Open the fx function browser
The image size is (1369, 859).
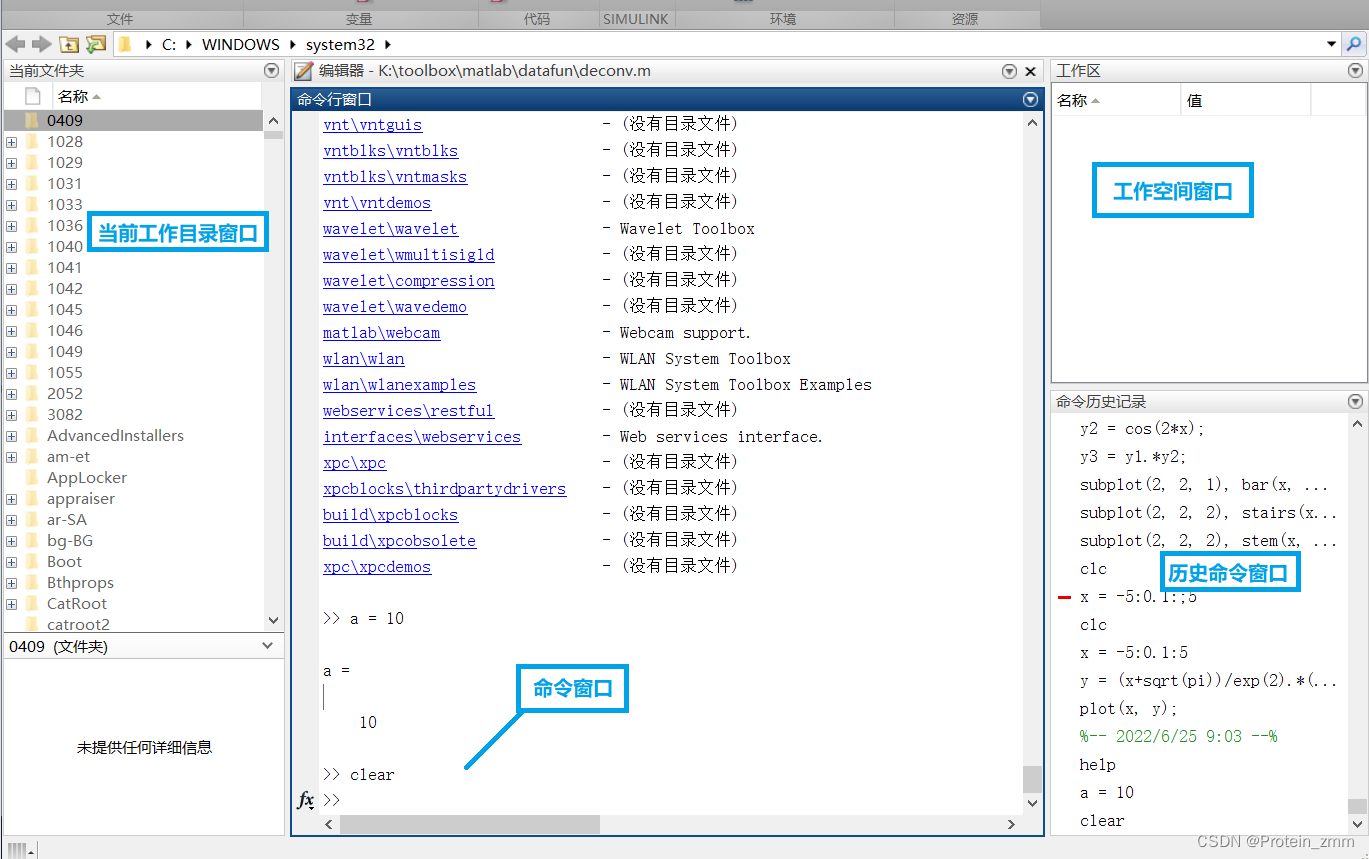[306, 800]
